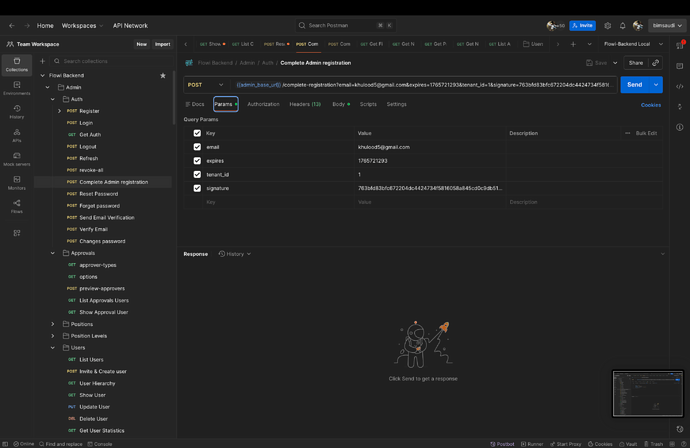Open the History sidebar panel
The image size is (690, 448).
coord(17,111)
